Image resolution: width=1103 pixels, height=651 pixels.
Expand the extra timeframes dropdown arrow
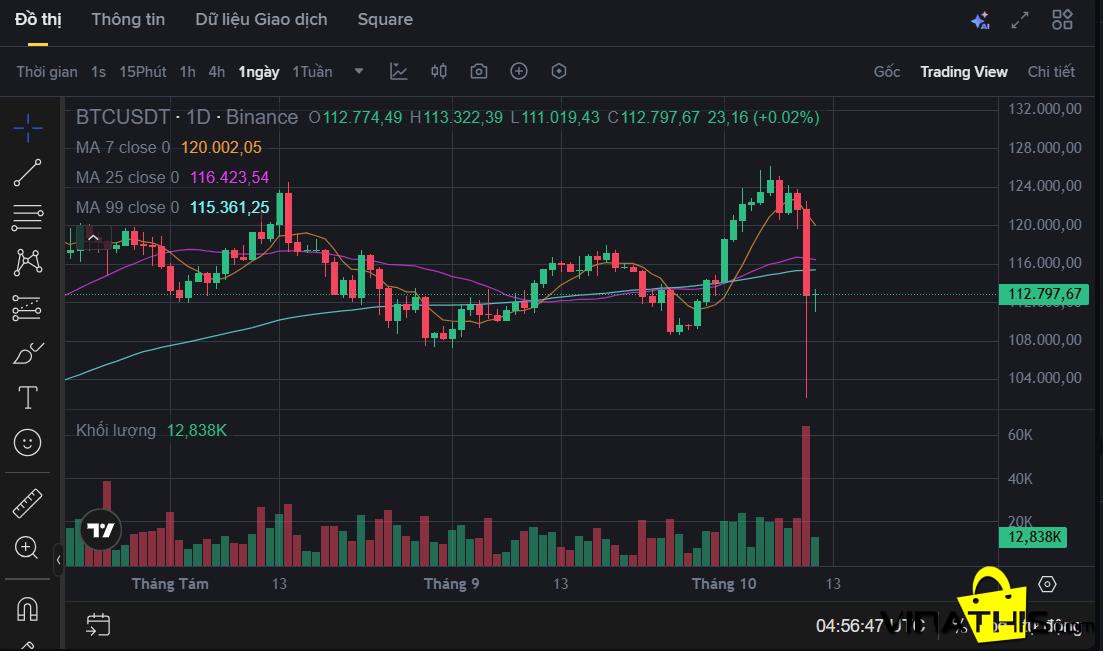358,71
